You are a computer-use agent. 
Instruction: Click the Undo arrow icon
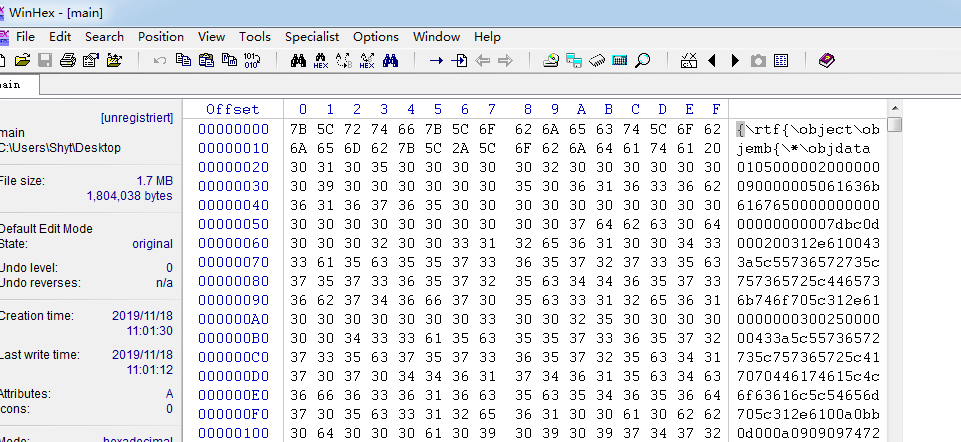pyautogui.click(x=160, y=60)
